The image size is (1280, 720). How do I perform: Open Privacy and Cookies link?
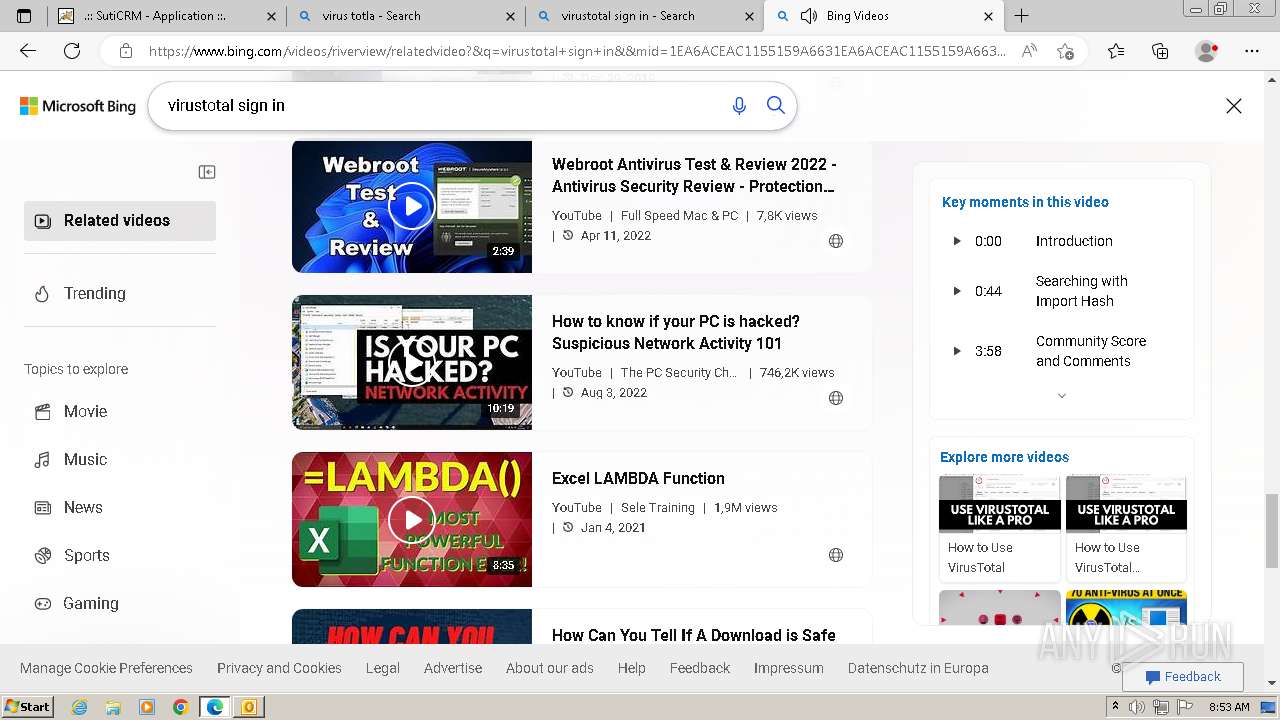[279, 668]
